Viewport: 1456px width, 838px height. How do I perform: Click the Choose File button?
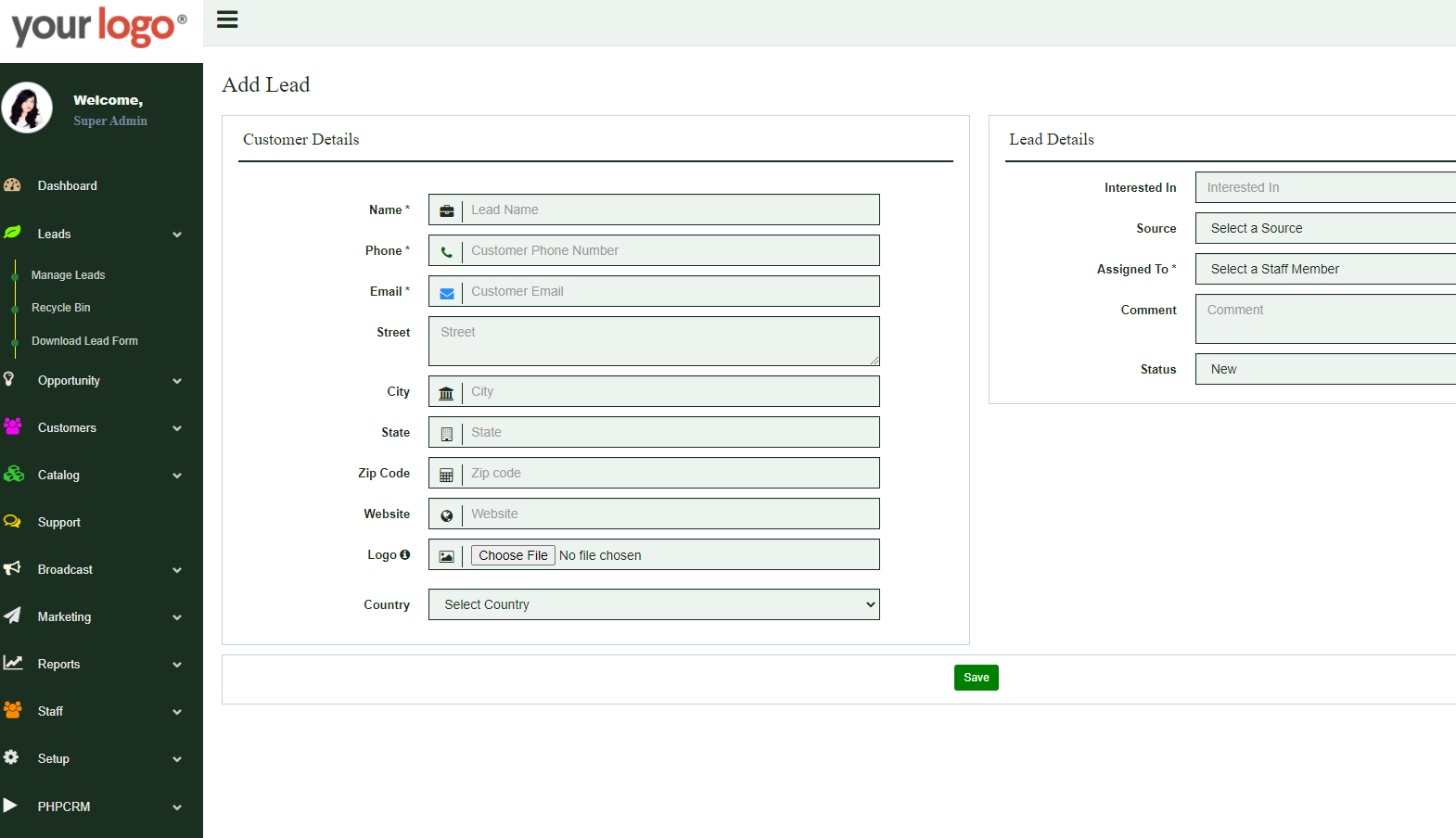(x=513, y=555)
